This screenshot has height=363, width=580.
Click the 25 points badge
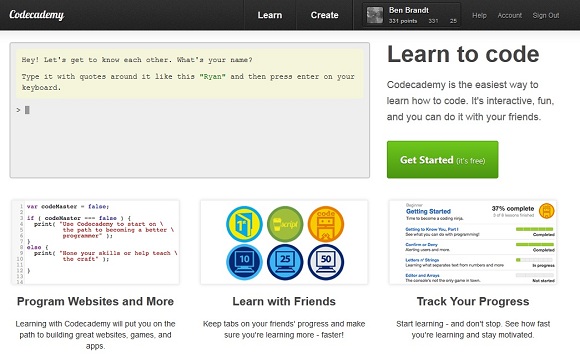tap(285, 262)
